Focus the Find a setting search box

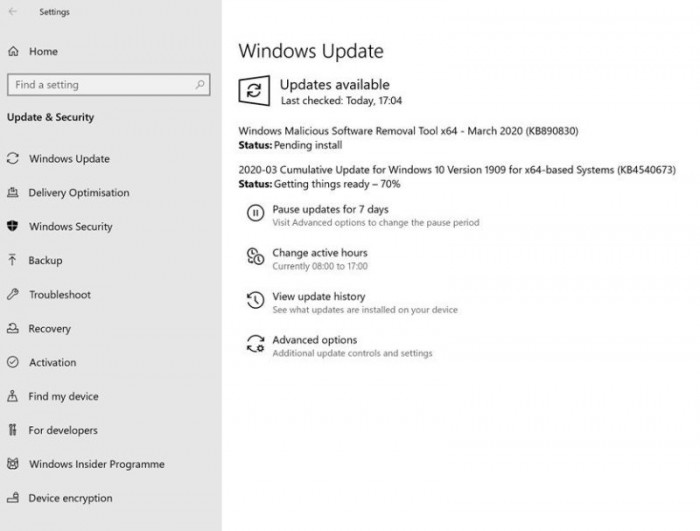[100, 85]
